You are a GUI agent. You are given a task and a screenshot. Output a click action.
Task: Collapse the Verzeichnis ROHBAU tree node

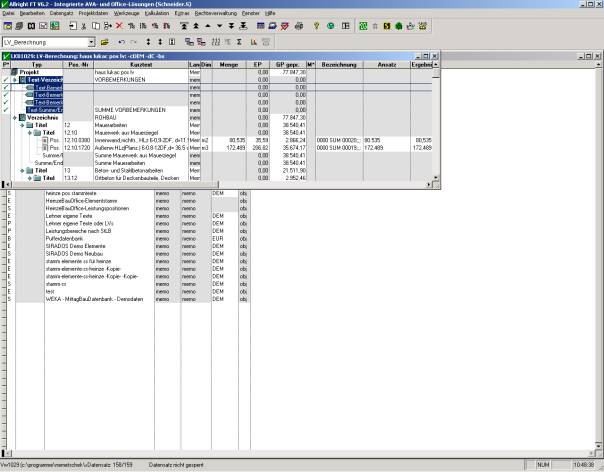pos(15,118)
